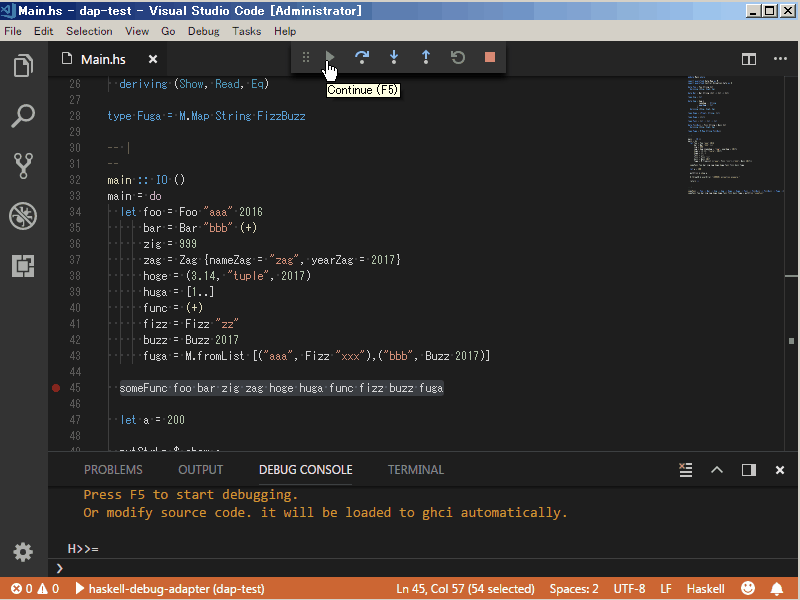Stop debugging with the red square icon

point(489,57)
